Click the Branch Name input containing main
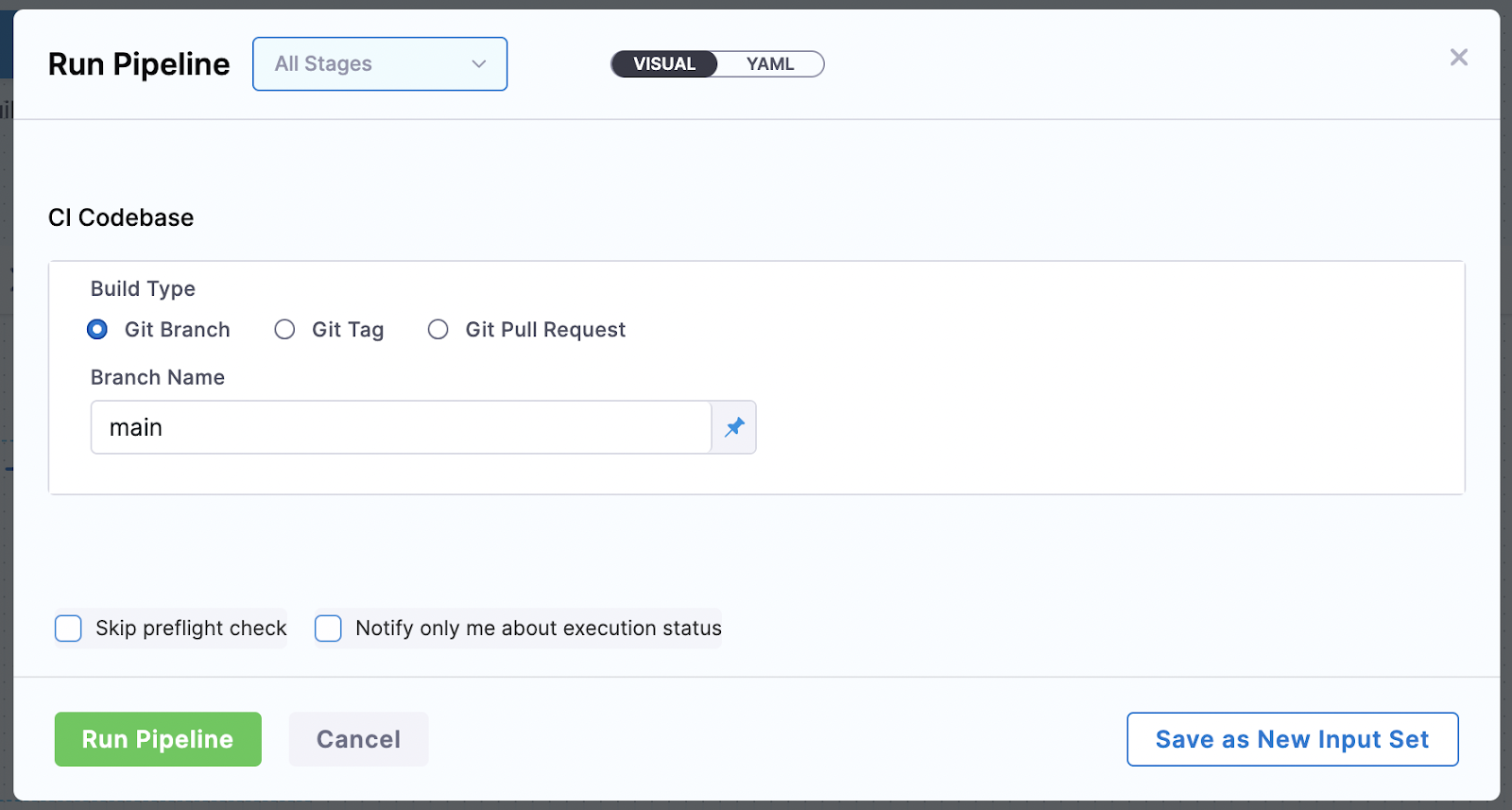The height and width of the screenshot is (810, 1512). 402,427
